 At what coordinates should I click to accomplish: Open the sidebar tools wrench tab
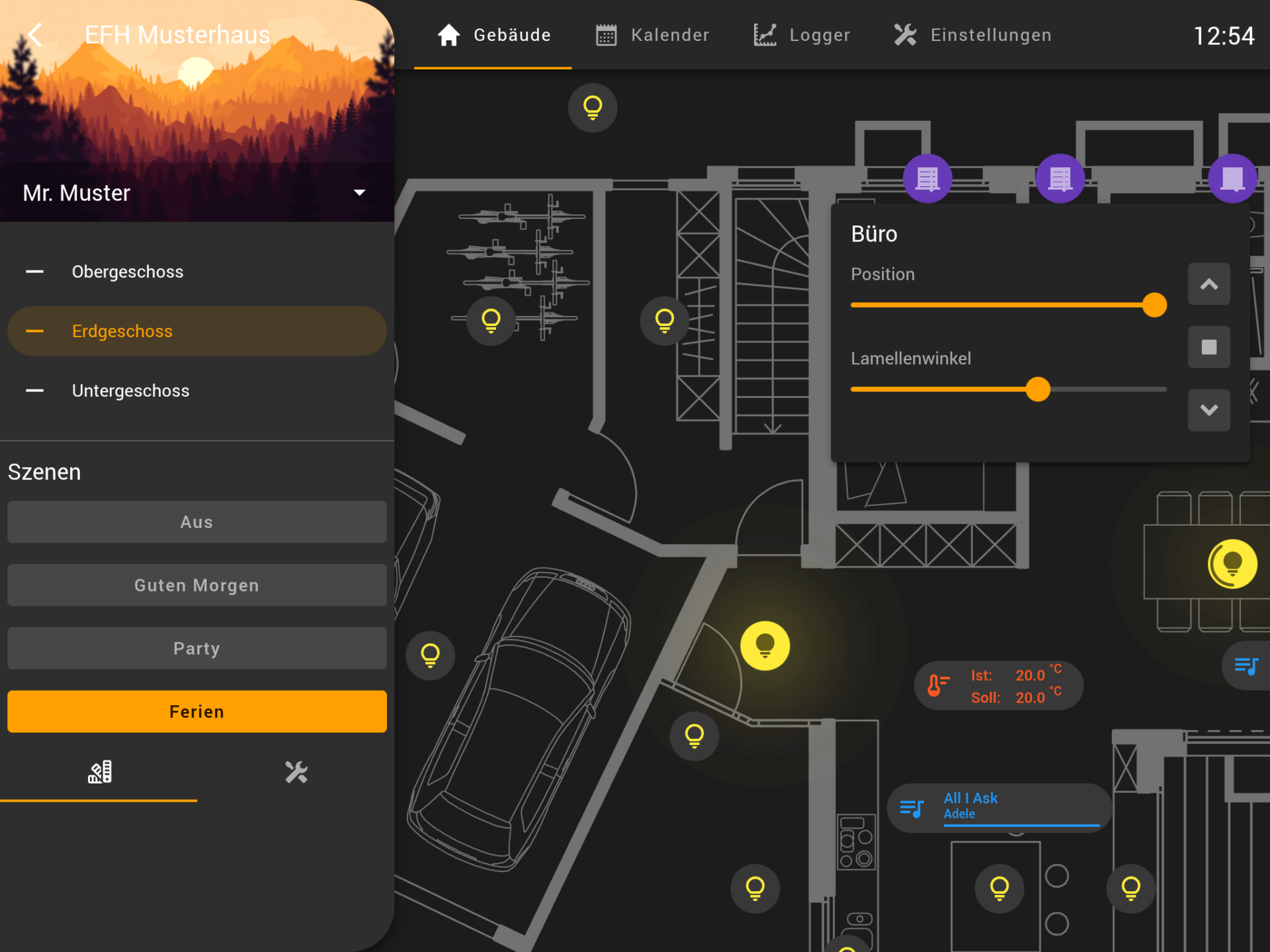coord(296,772)
